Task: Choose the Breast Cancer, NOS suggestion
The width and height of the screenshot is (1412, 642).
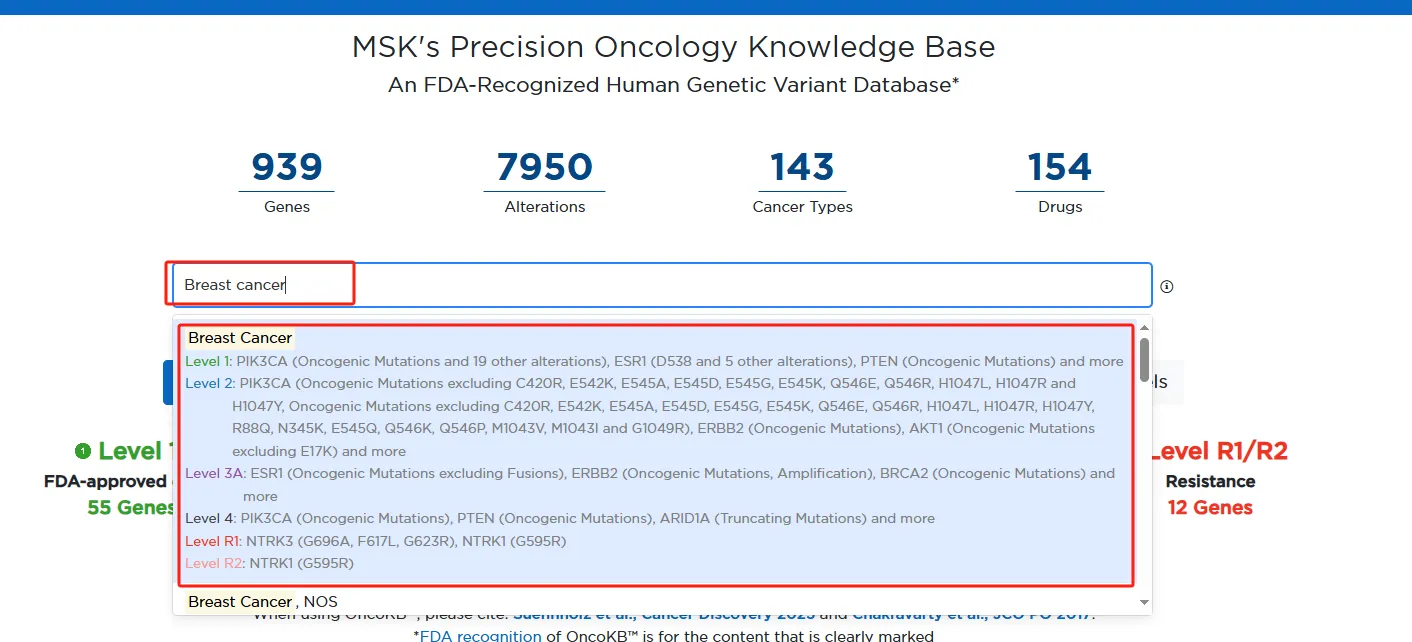Action: tap(264, 601)
